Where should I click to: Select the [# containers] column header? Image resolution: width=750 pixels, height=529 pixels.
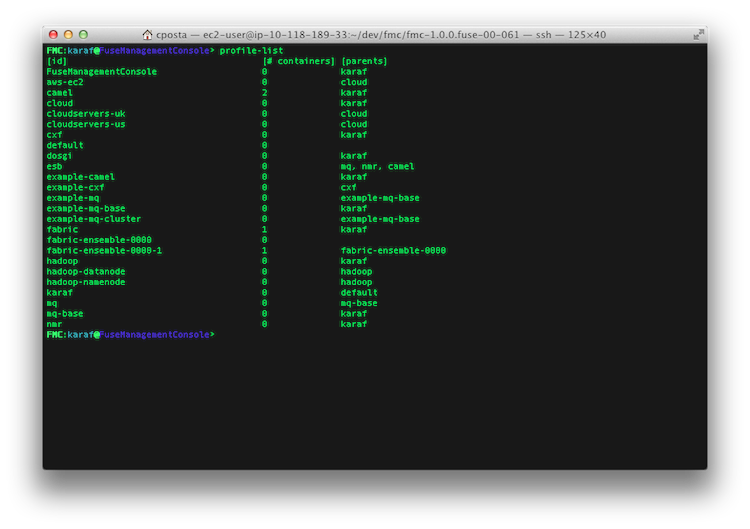tap(299, 61)
